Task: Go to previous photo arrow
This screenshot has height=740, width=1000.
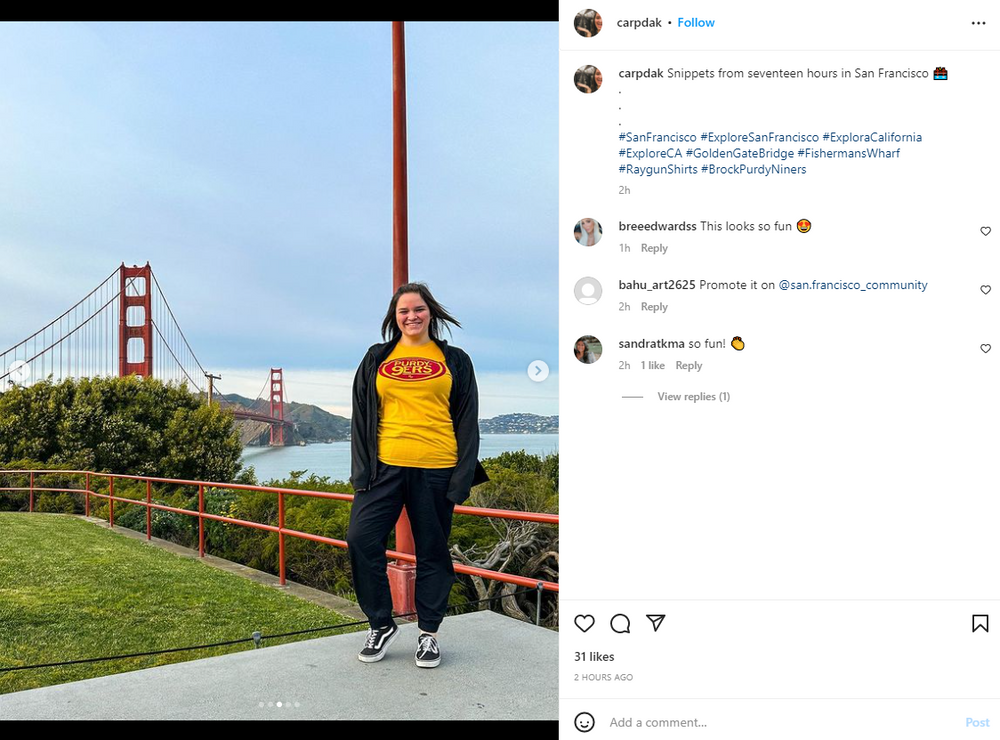Action: (x=18, y=371)
